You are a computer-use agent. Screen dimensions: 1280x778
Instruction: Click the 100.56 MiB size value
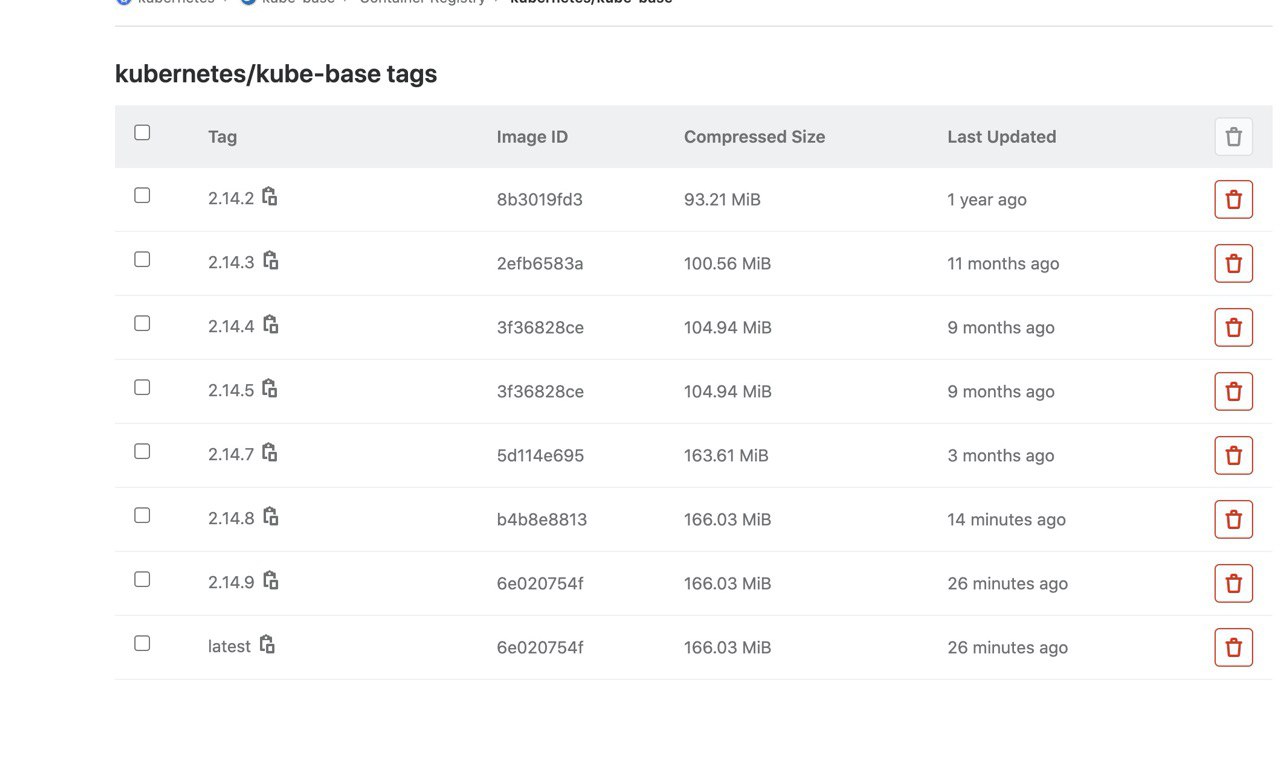727,263
